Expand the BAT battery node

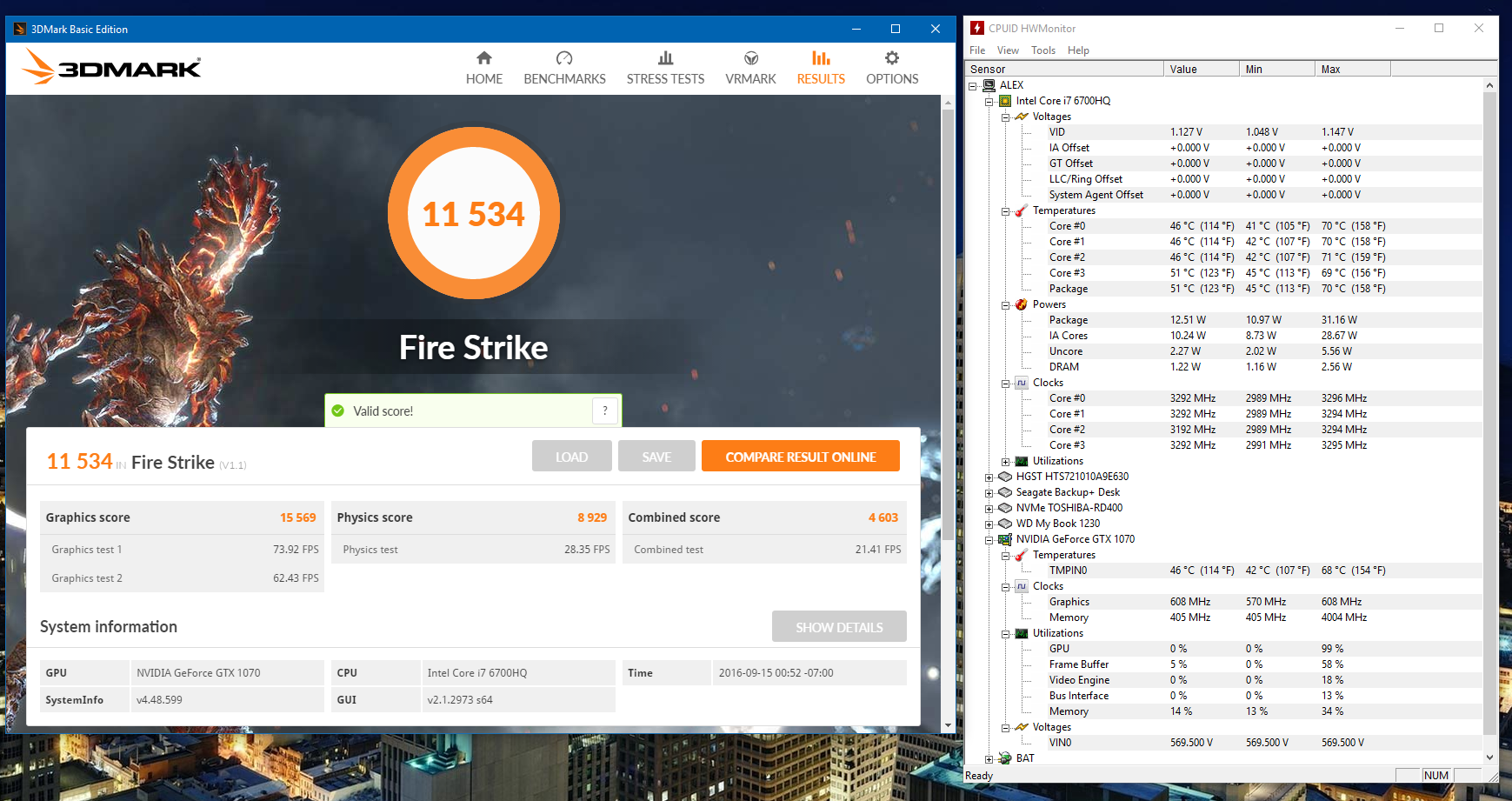(x=989, y=758)
